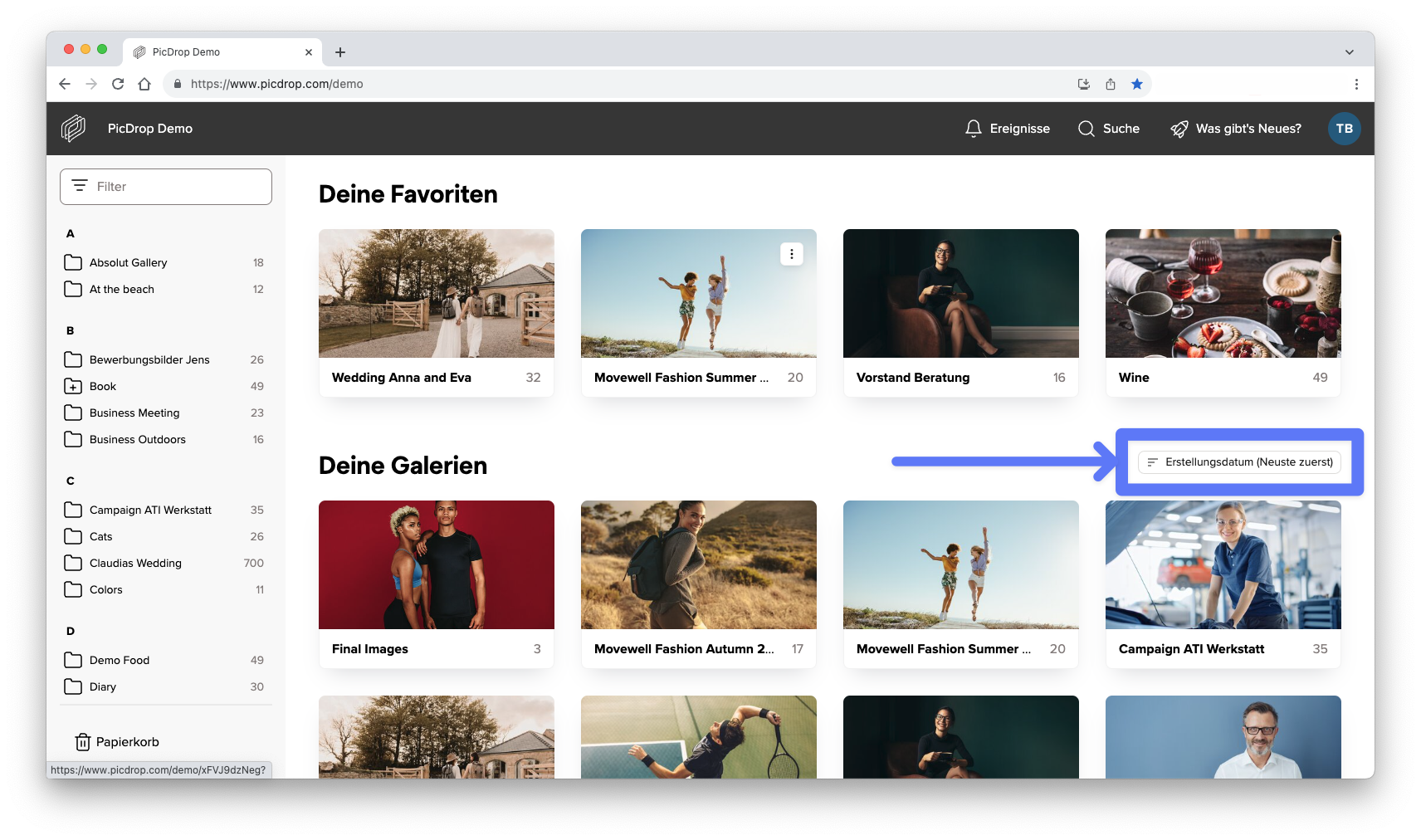Click PicDrop Demo header title

150,129
